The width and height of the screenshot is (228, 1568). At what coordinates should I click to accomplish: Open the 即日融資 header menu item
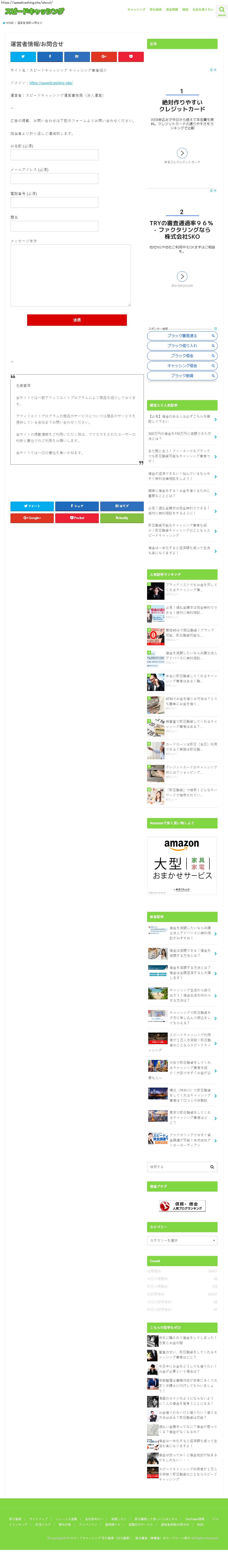(x=156, y=10)
